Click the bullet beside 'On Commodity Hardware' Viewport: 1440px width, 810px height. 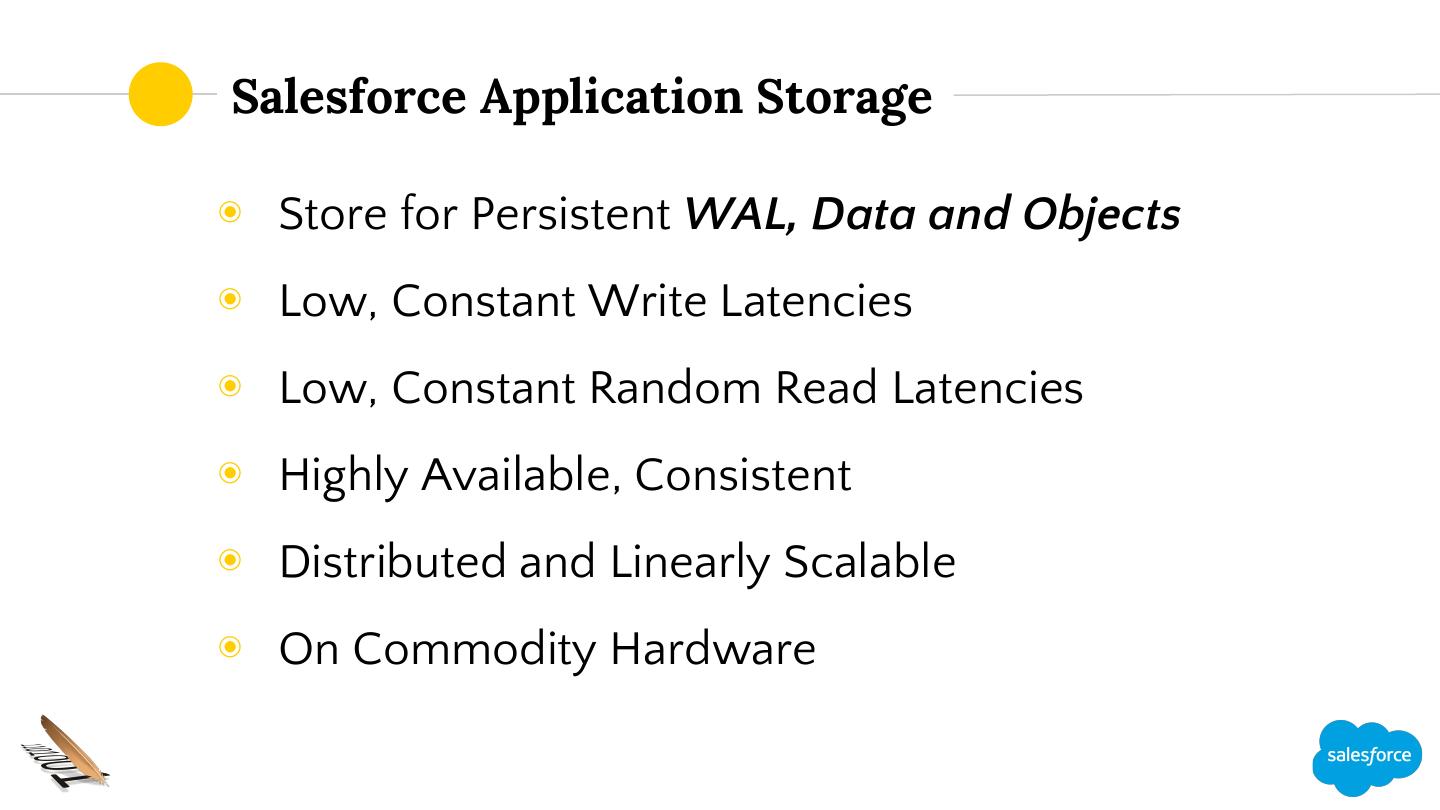point(231,647)
